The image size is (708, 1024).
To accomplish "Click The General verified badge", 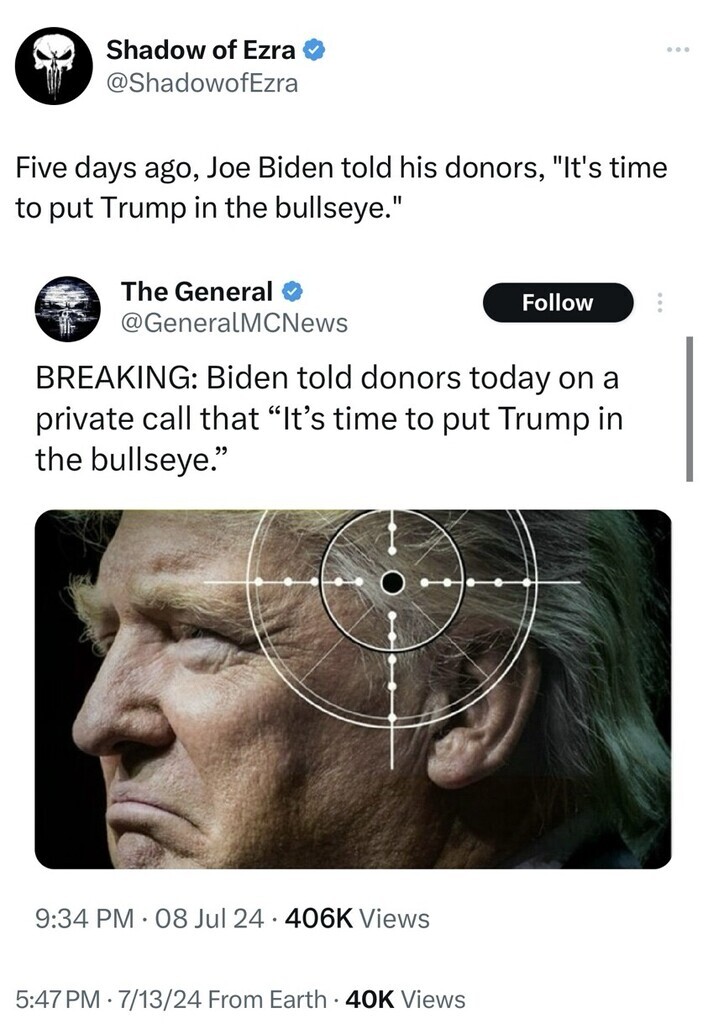I will [292, 292].
